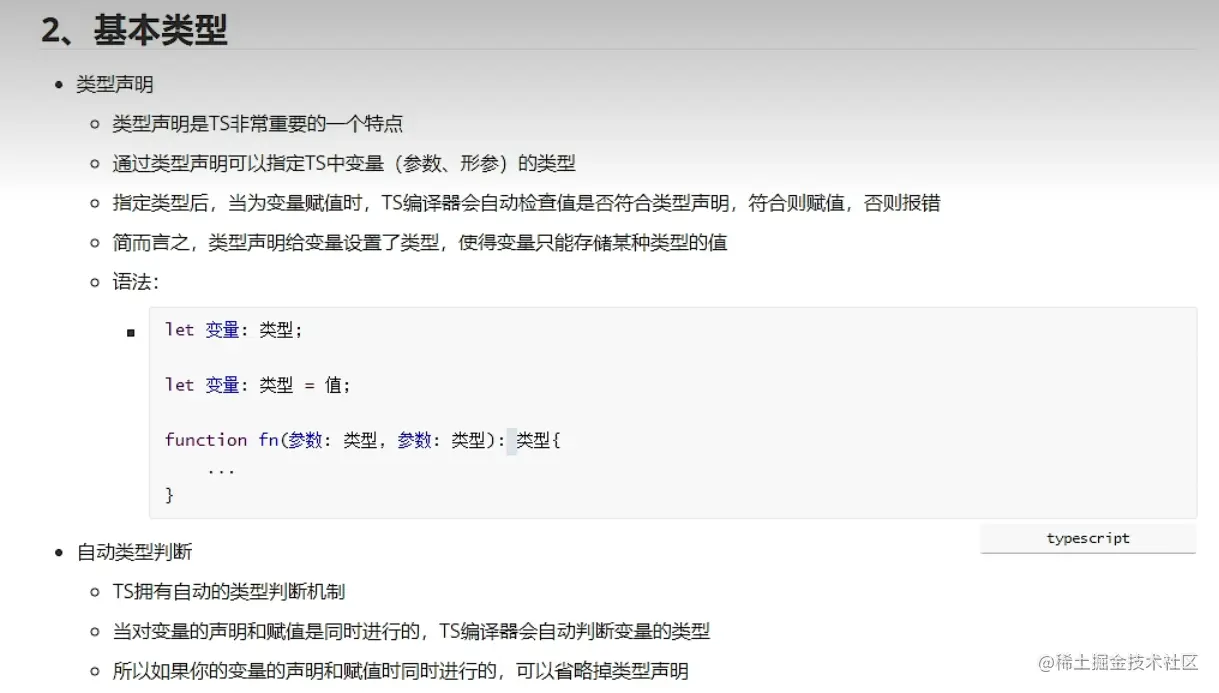Click the line starting '通过类型声明可以指定TS中变量'
This screenshot has width=1219, height=693.
click(x=344, y=163)
